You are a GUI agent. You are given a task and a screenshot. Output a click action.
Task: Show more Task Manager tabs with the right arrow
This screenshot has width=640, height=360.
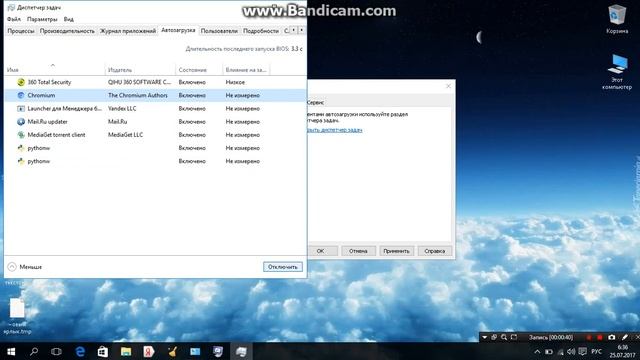[x=302, y=30]
